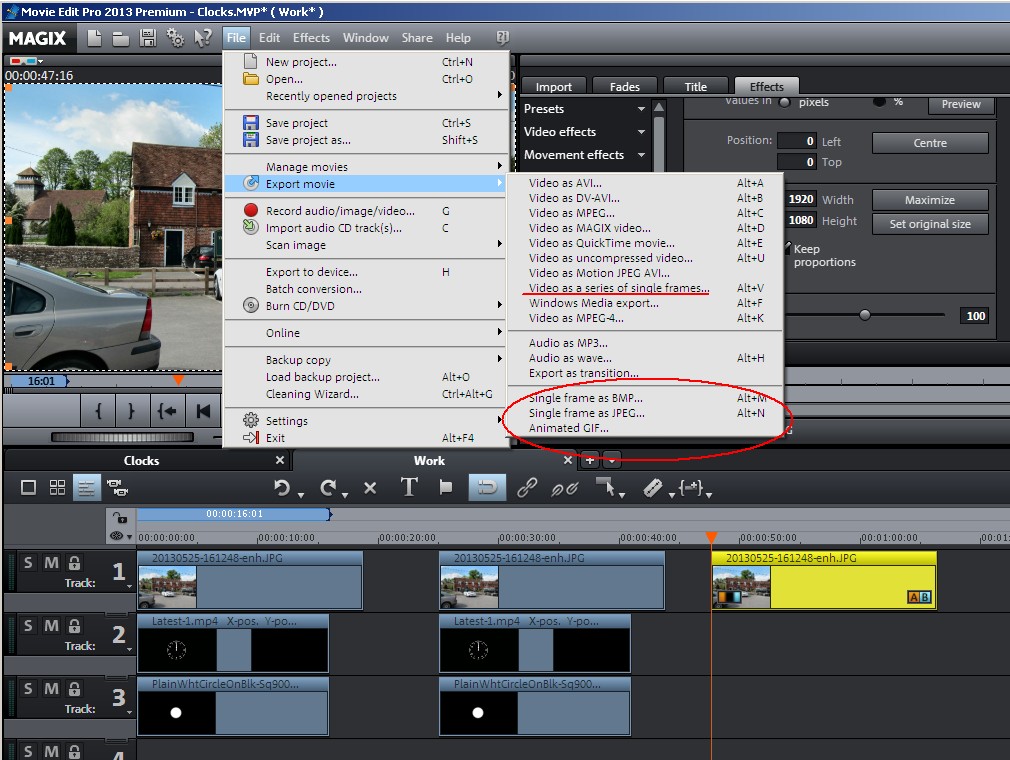The width and height of the screenshot is (1010, 760).
Task: Click the program settings gears icon
Action: pyautogui.click(x=176, y=38)
